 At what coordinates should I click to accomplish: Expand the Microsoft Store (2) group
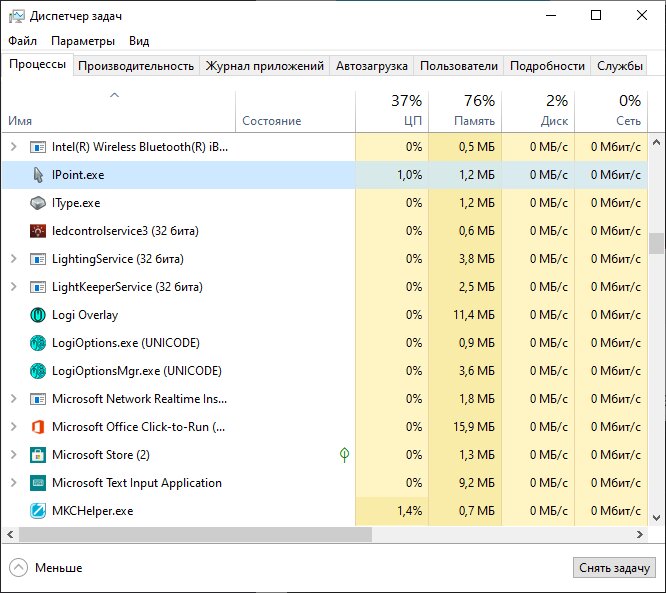14,455
